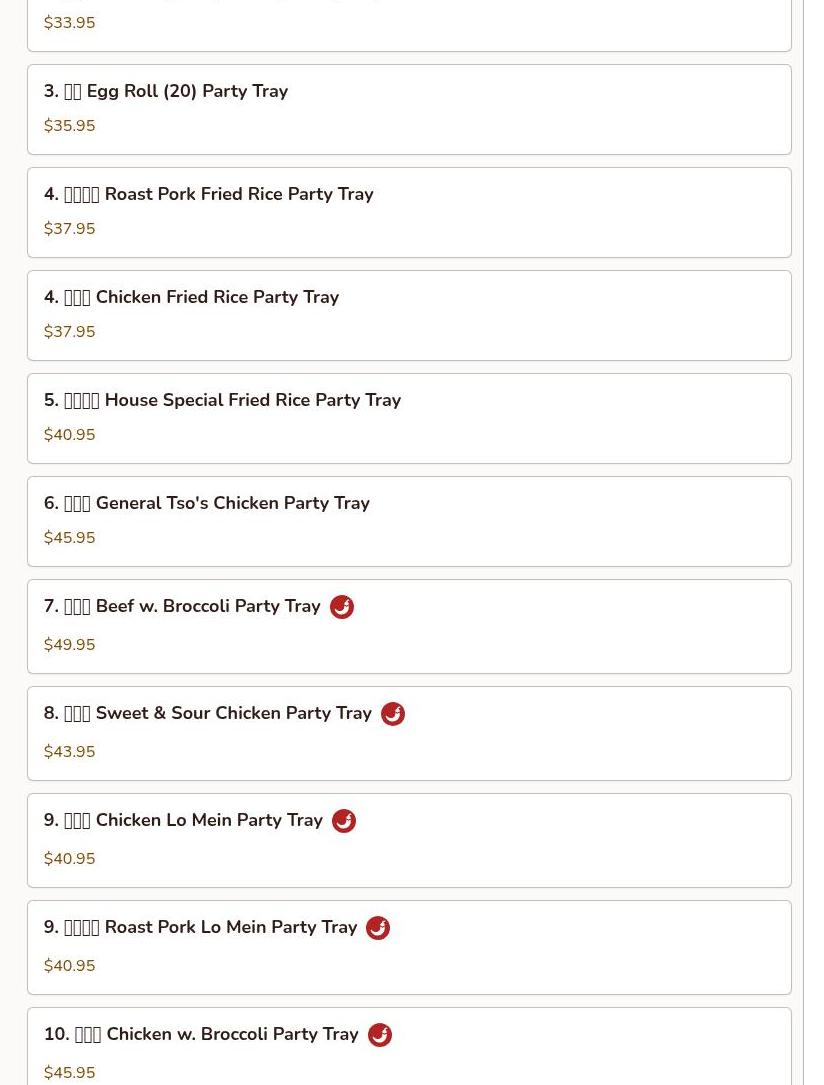Viewport: 824px width, 1085px height.
Task: Click spicy icon next to Sweet & Sour Chicken
Action: tap(393, 714)
